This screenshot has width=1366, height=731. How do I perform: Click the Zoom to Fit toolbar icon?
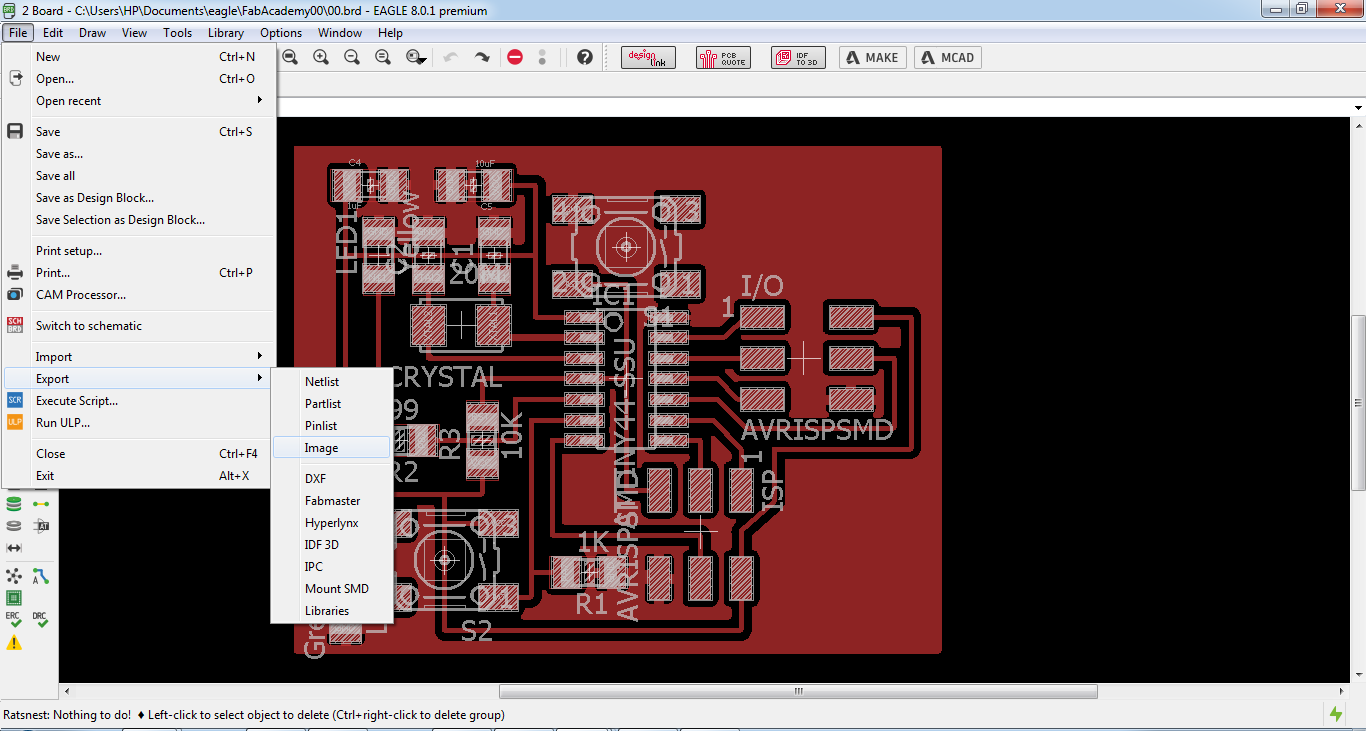(x=290, y=57)
